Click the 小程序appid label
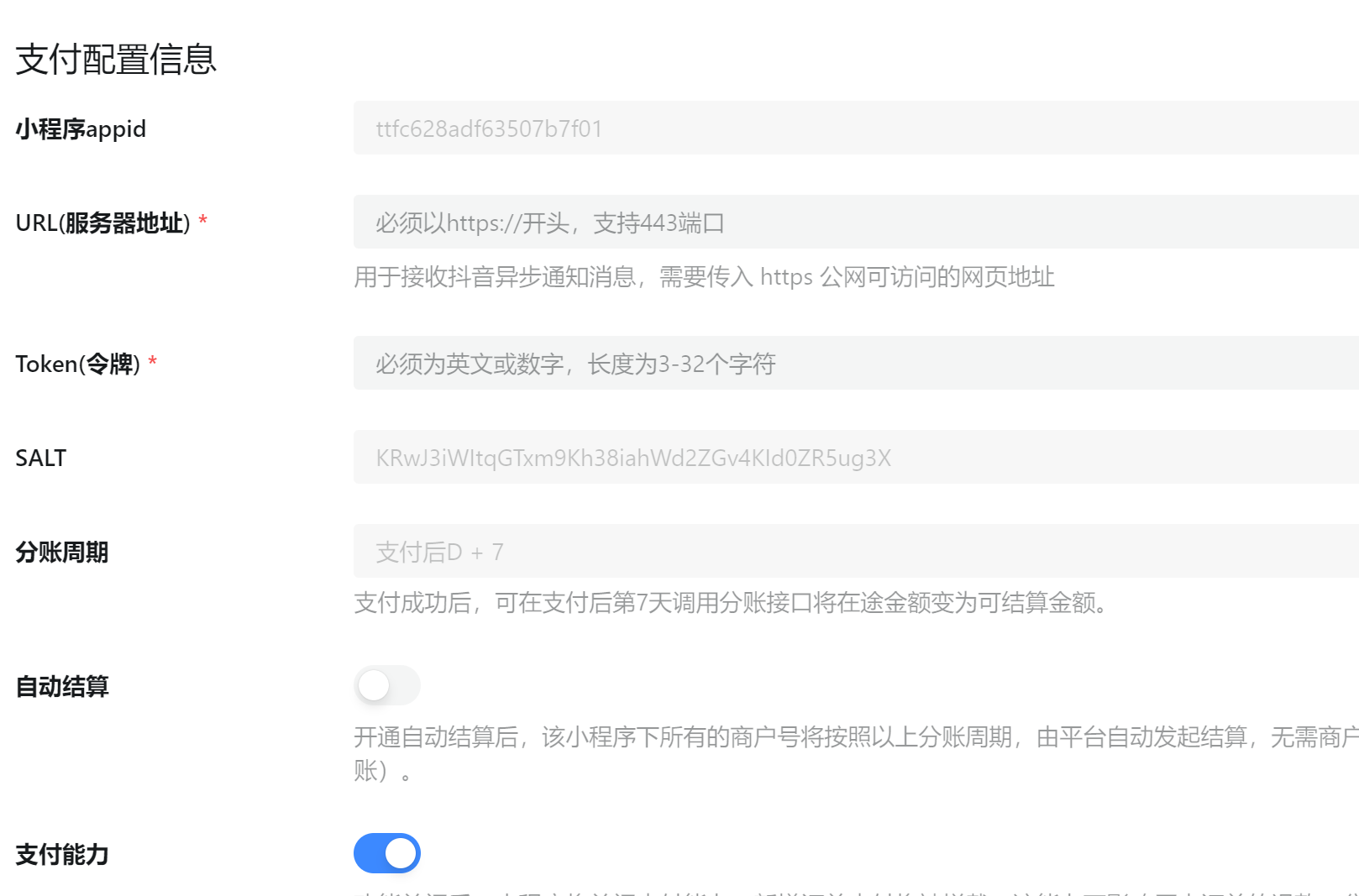 [81, 129]
